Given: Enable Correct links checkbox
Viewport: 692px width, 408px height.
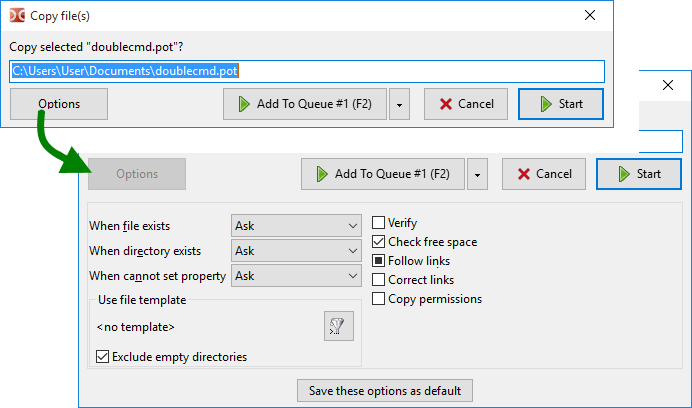Looking at the screenshot, I should [379, 280].
